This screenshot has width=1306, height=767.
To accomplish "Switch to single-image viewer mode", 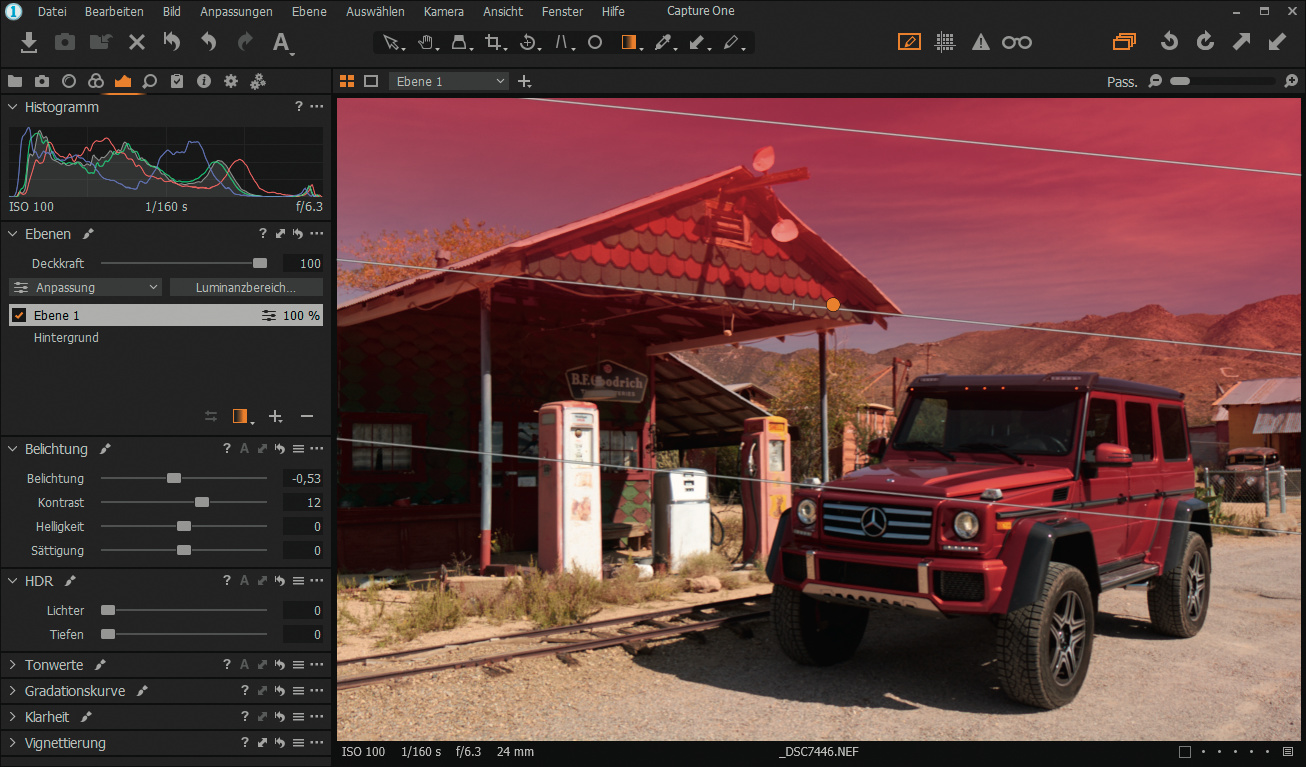I will tap(371, 81).
